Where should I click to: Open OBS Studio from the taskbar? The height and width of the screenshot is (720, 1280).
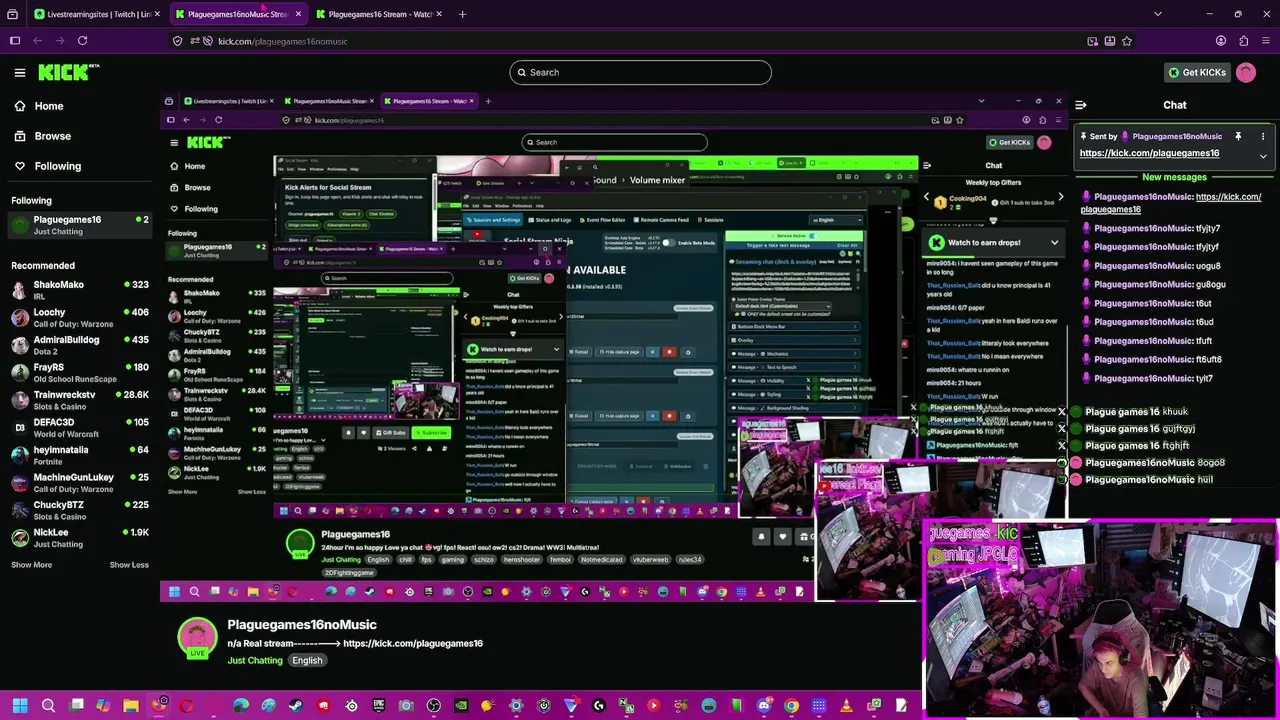point(433,706)
